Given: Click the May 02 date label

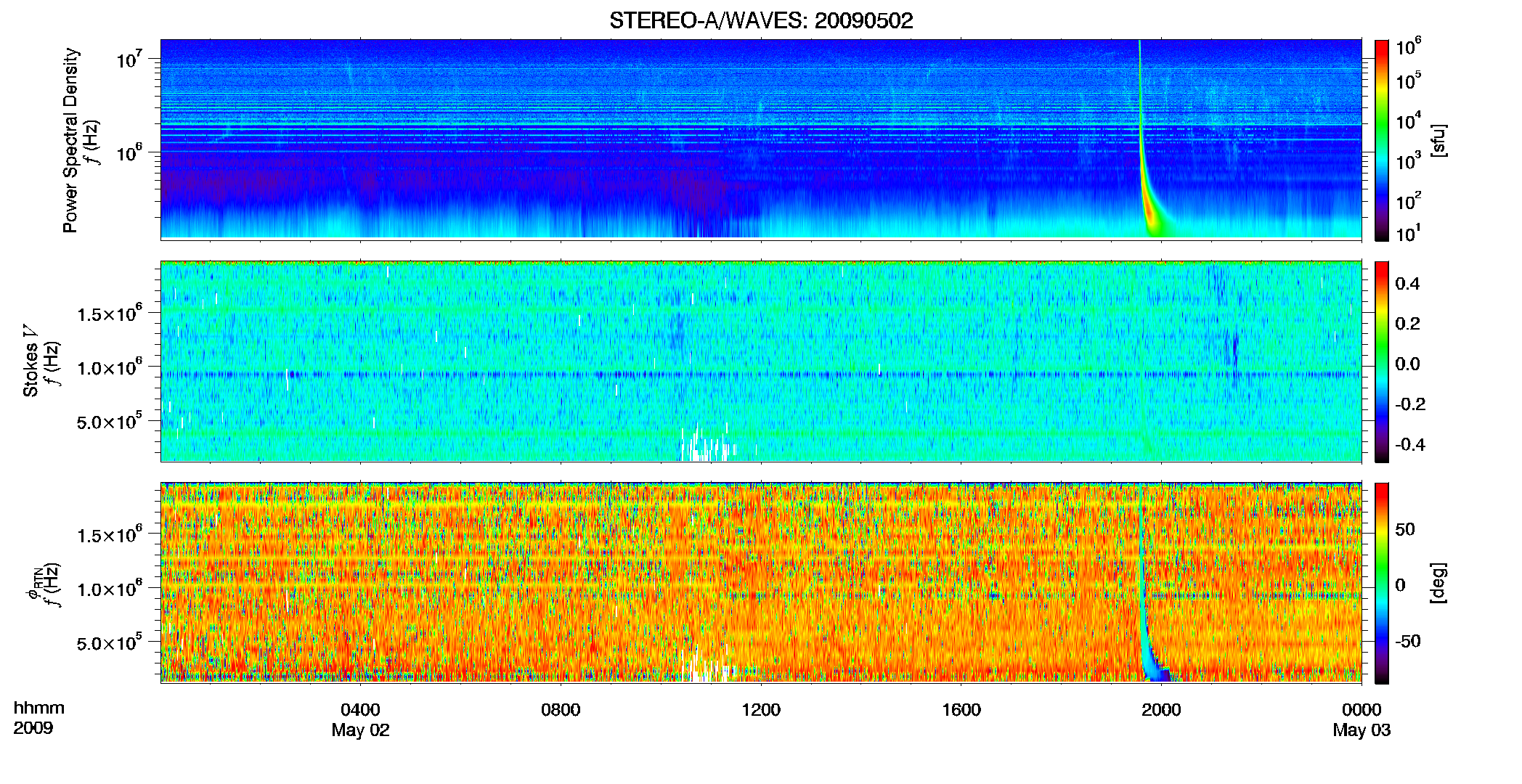Looking at the screenshot, I should tap(361, 730).
